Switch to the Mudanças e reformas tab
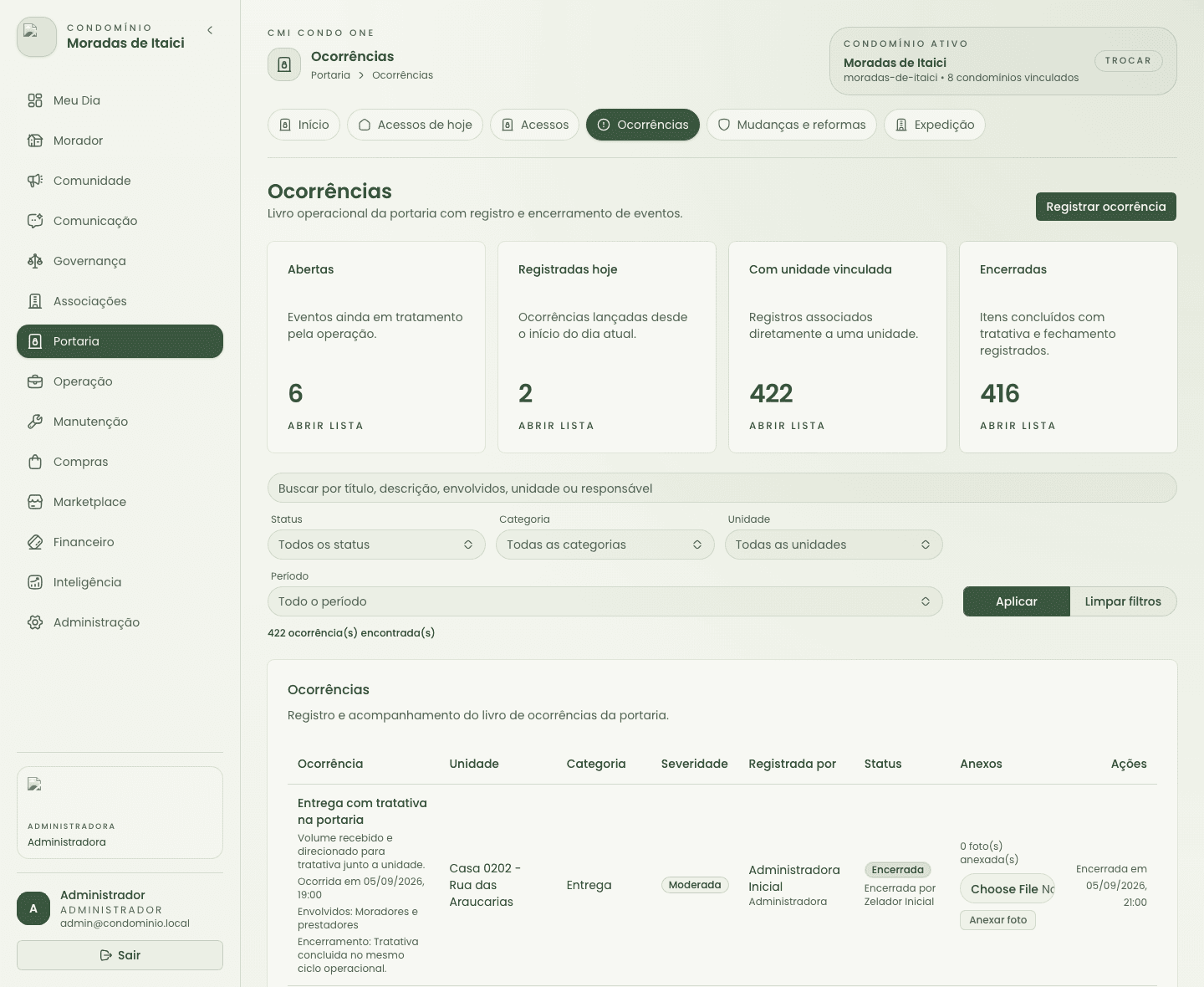The width and height of the screenshot is (1204, 987). [x=792, y=125]
